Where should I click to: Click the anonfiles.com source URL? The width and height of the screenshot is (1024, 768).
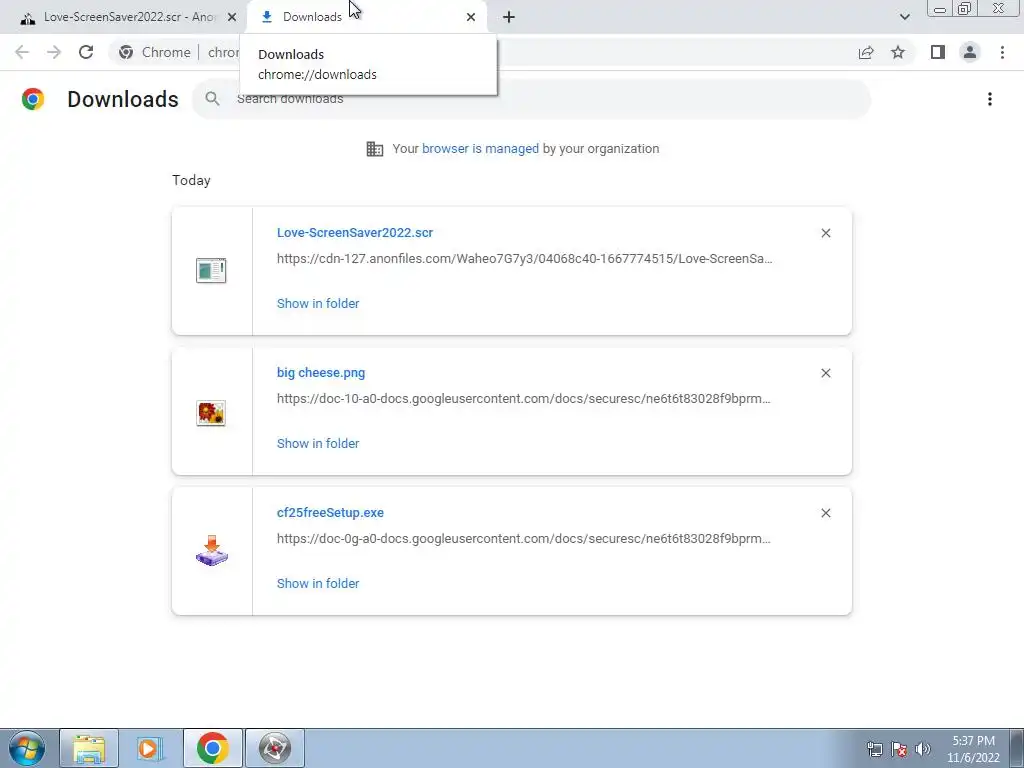click(x=524, y=259)
